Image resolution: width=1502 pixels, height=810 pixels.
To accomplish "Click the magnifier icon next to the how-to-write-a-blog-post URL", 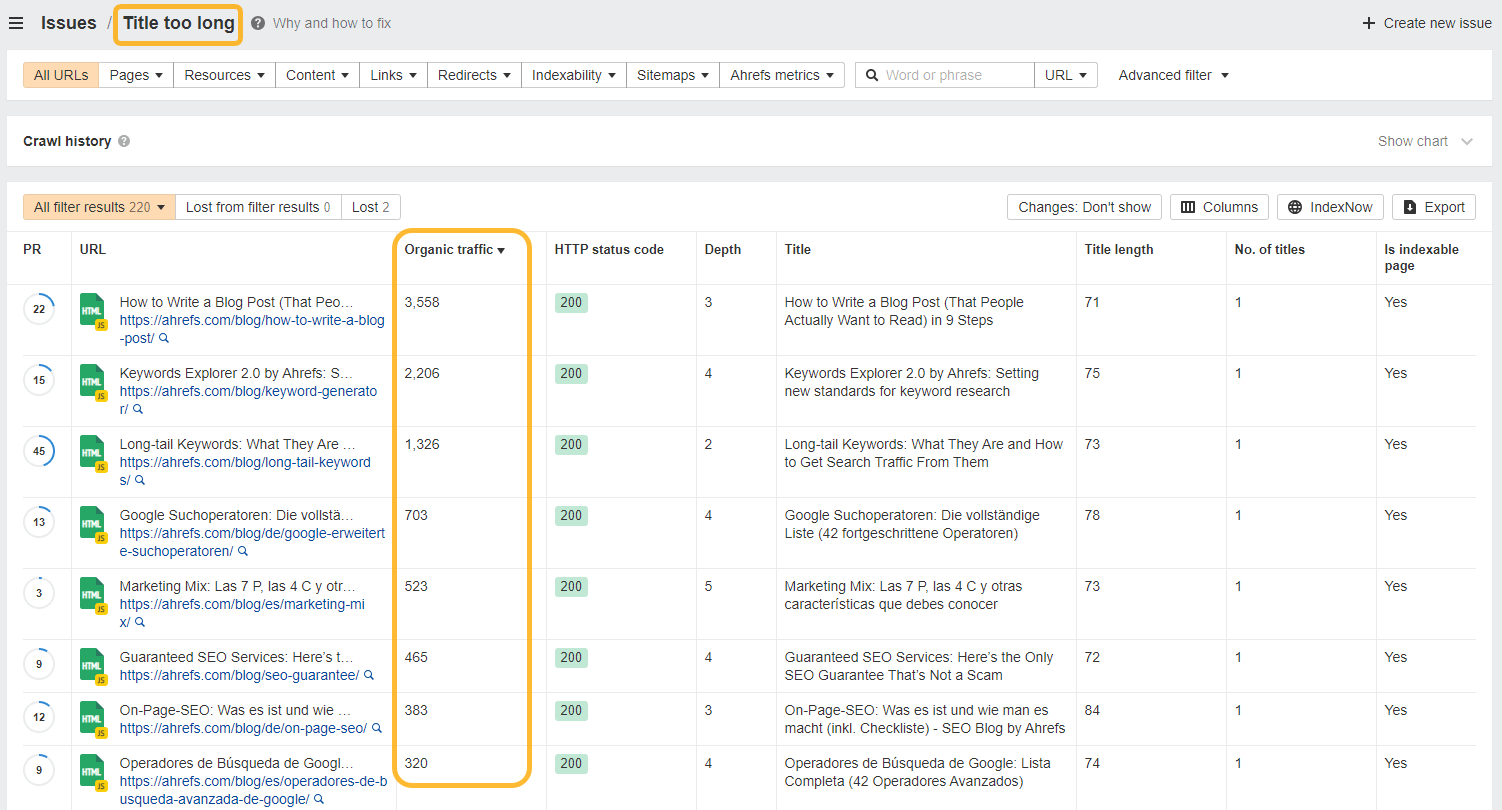I will click(x=163, y=339).
